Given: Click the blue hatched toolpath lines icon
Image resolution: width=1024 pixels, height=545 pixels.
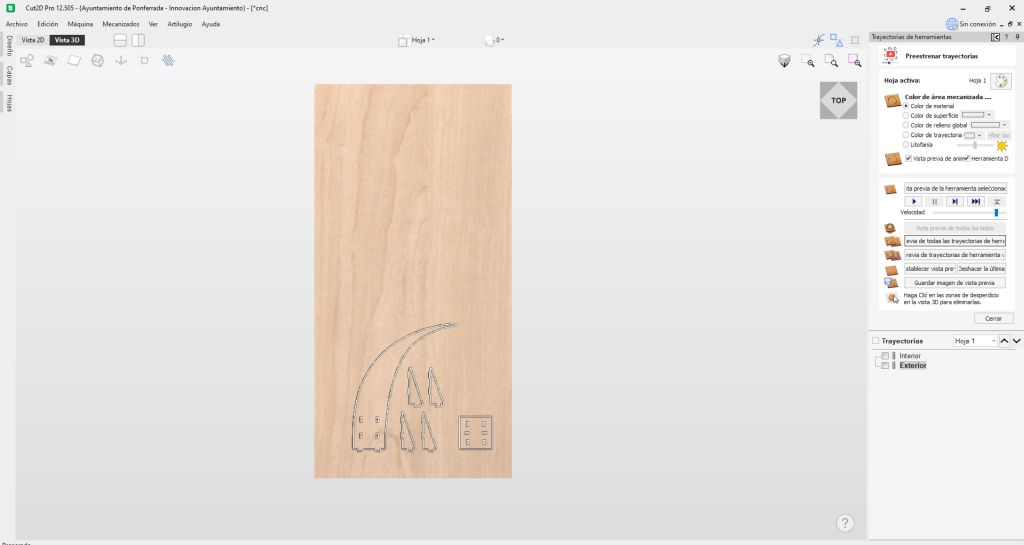Looking at the screenshot, I should point(168,61).
